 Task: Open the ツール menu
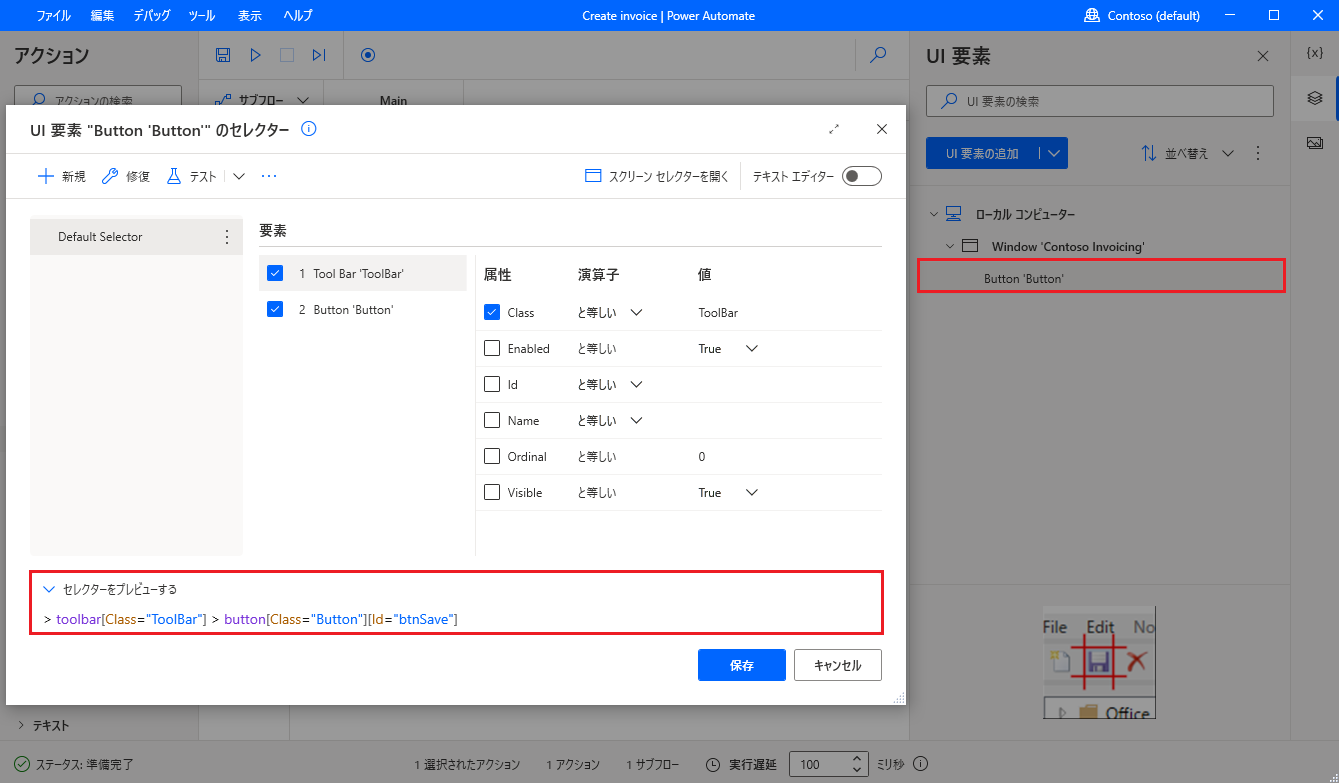[201, 15]
